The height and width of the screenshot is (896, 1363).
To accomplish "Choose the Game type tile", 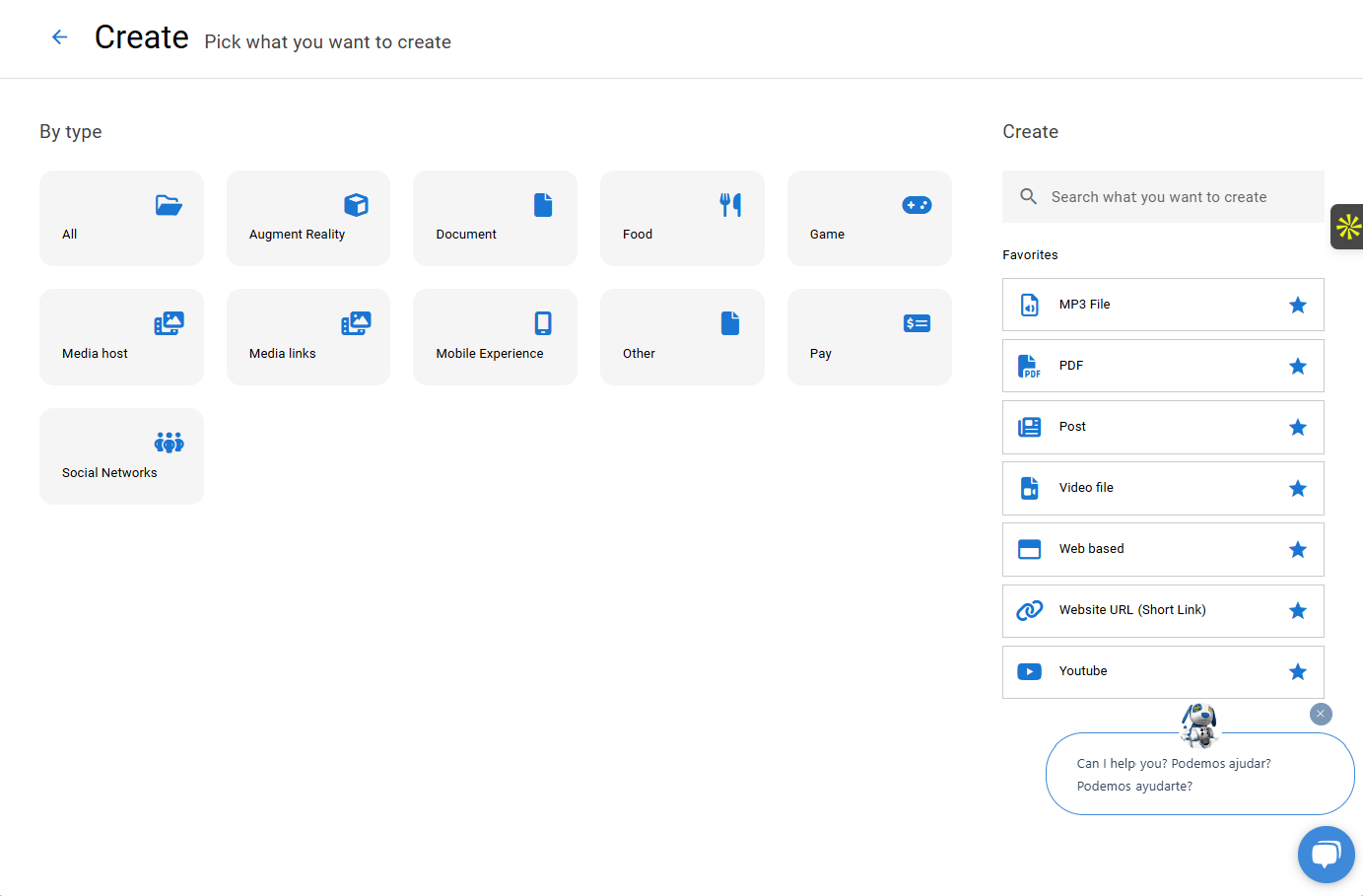I will tap(868, 218).
